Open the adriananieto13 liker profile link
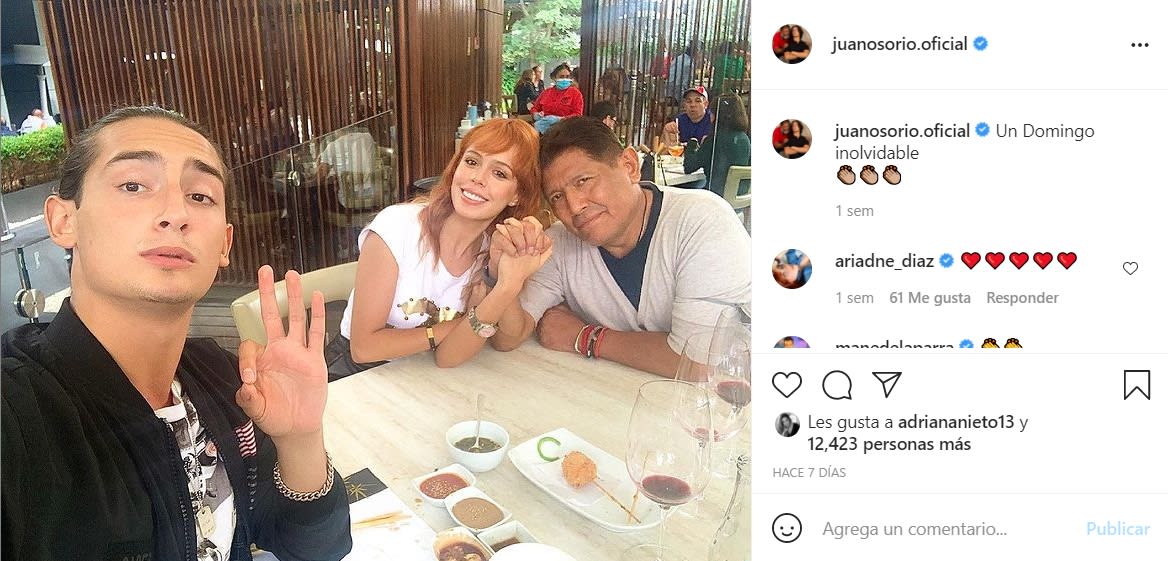This screenshot has height=561, width=1168. tap(956, 422)
